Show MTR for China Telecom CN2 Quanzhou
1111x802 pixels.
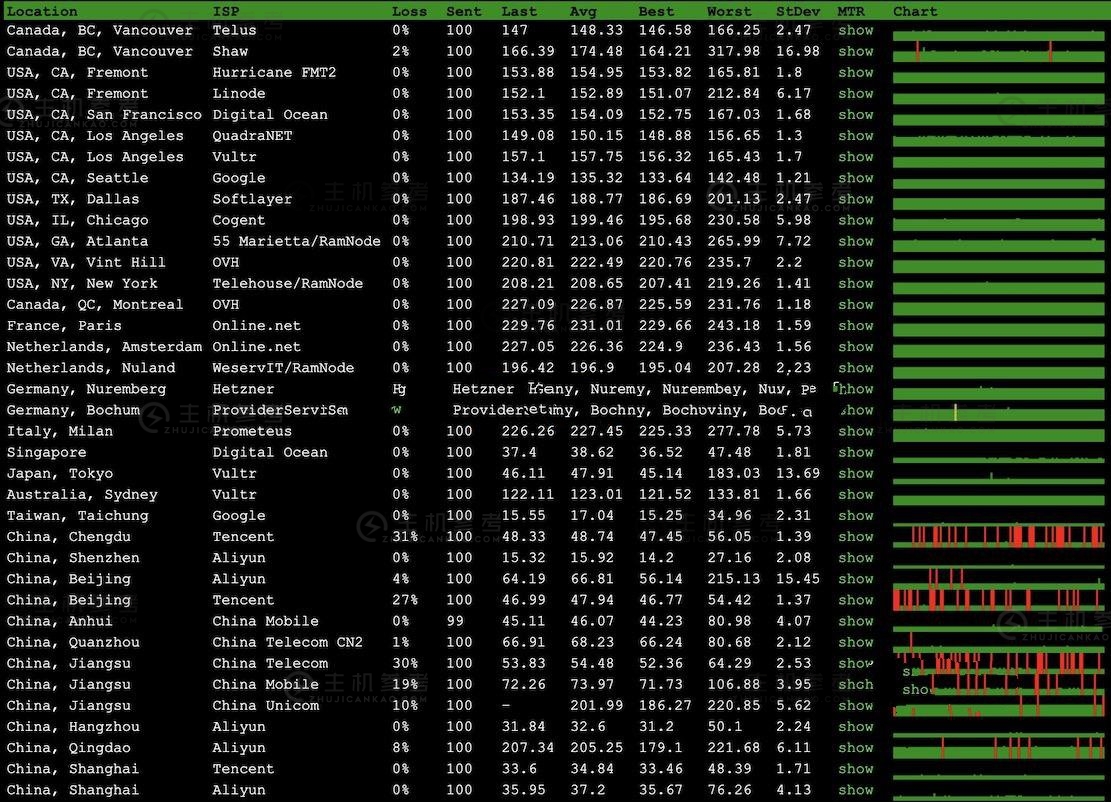[x=855, y=642]
